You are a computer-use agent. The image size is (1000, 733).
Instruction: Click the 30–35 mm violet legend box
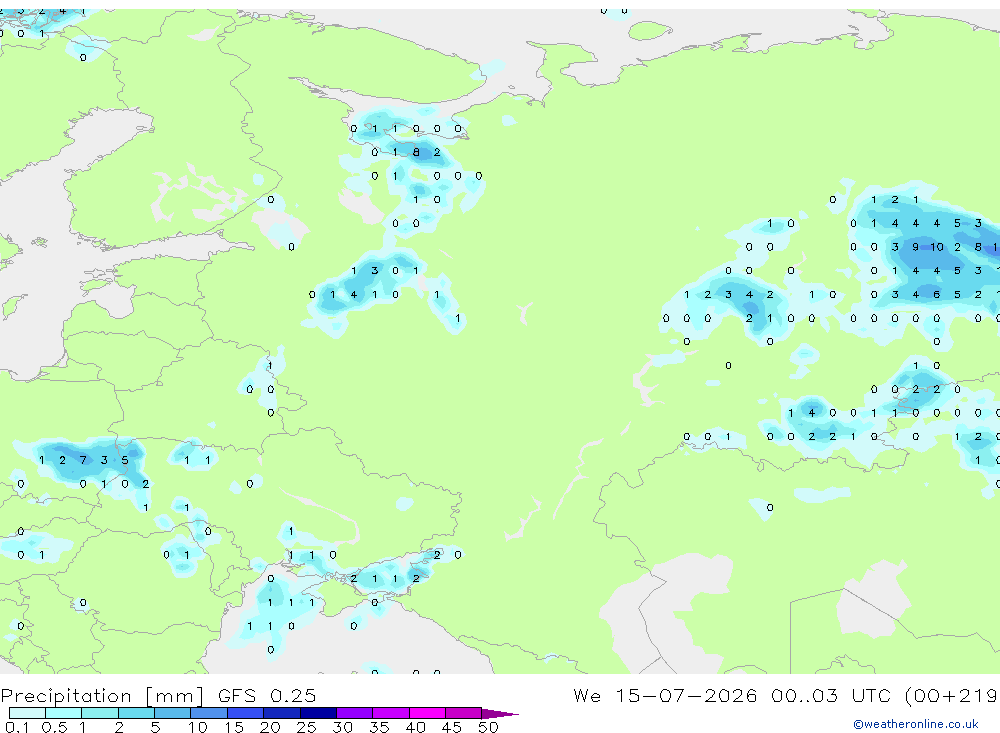coord(354,713)
